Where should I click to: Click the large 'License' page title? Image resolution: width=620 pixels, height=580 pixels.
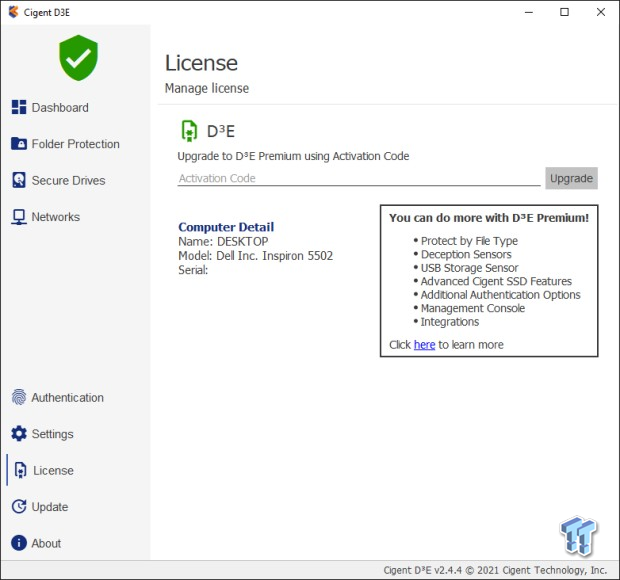(201, 63)
